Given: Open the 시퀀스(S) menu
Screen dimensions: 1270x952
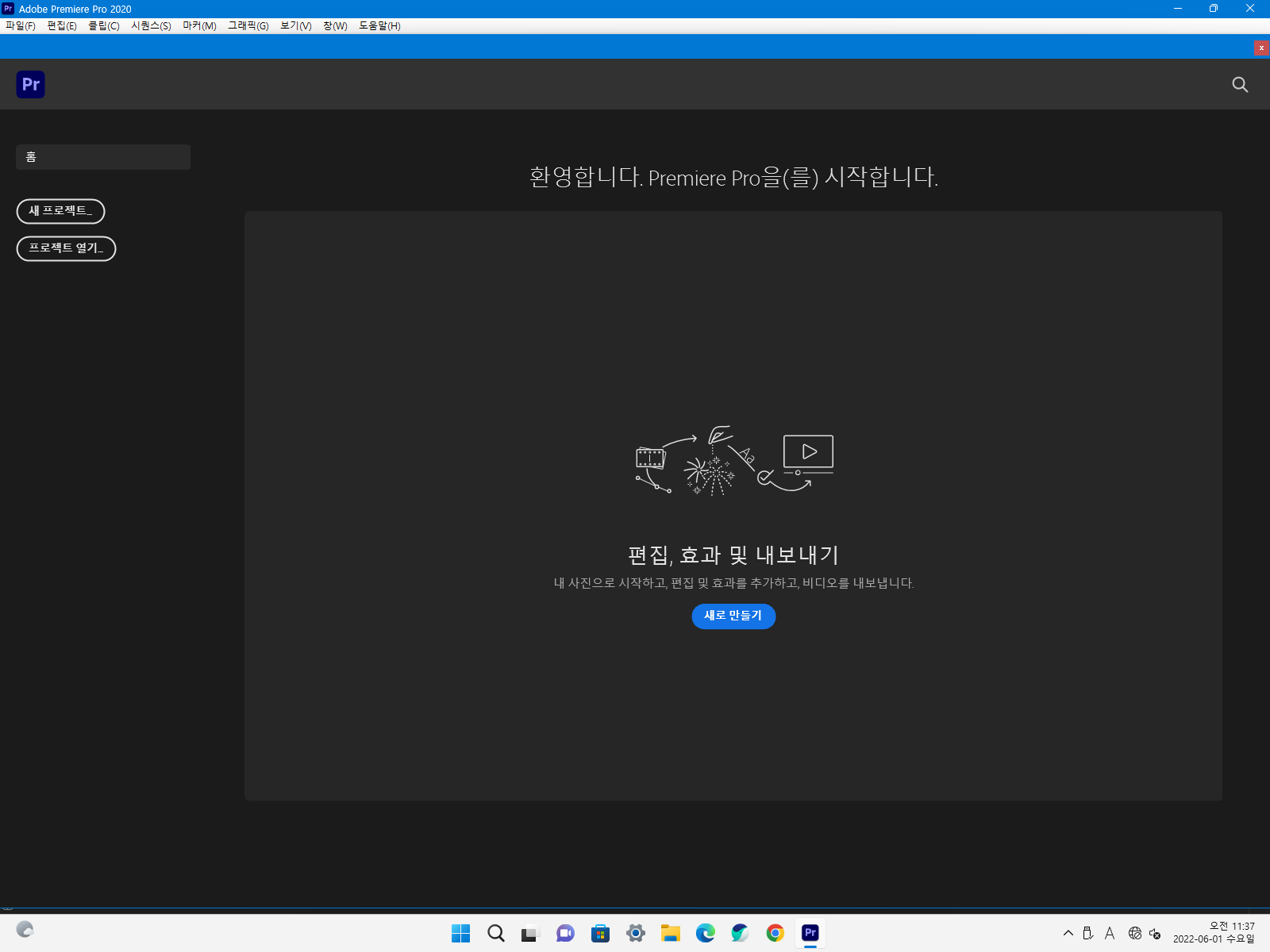Looking at the screenshot, I should pos(151,25).
